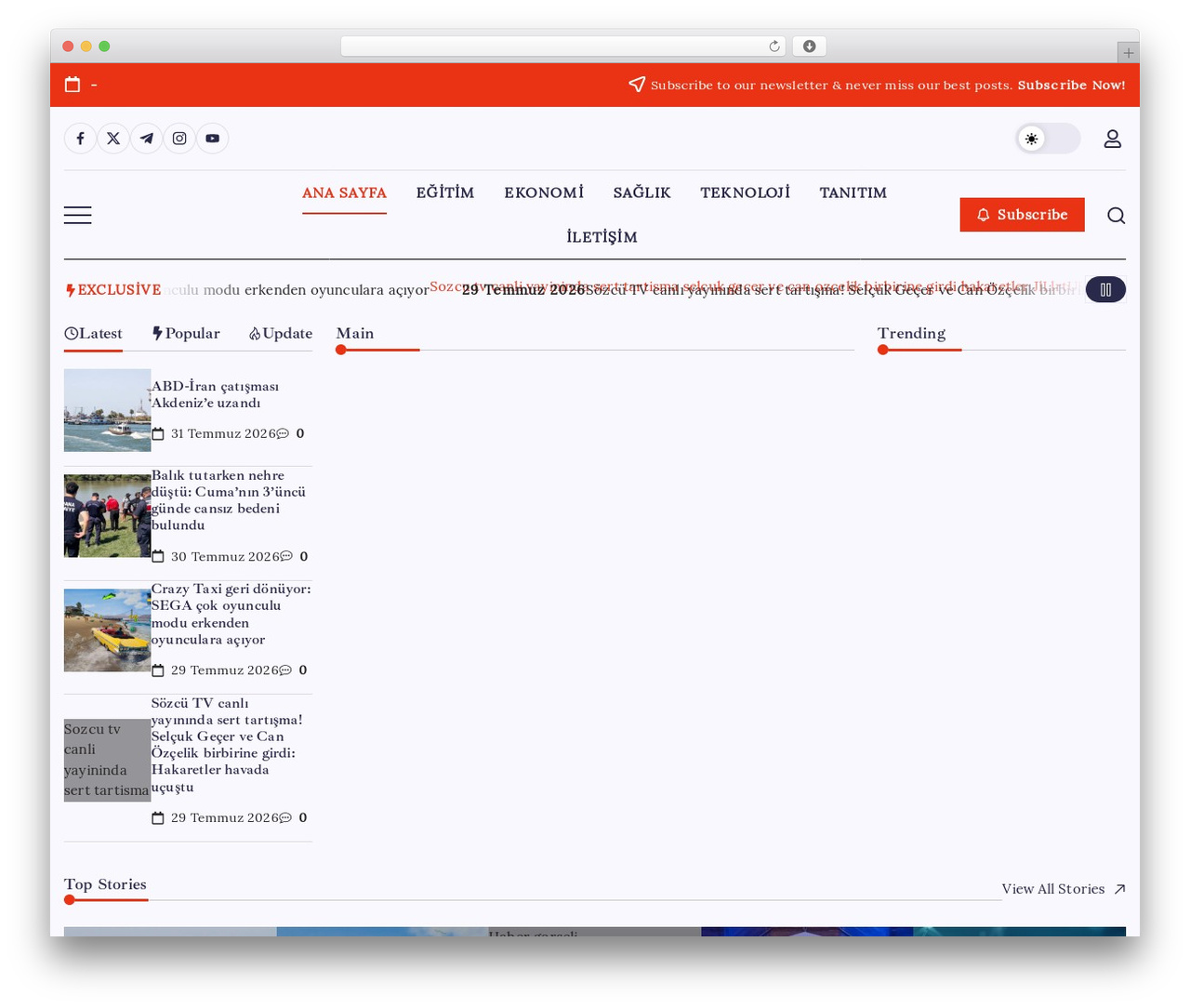Click the Subscribe Now! link
This screenshot has height=1008, width=1190.
point(1071,86)
